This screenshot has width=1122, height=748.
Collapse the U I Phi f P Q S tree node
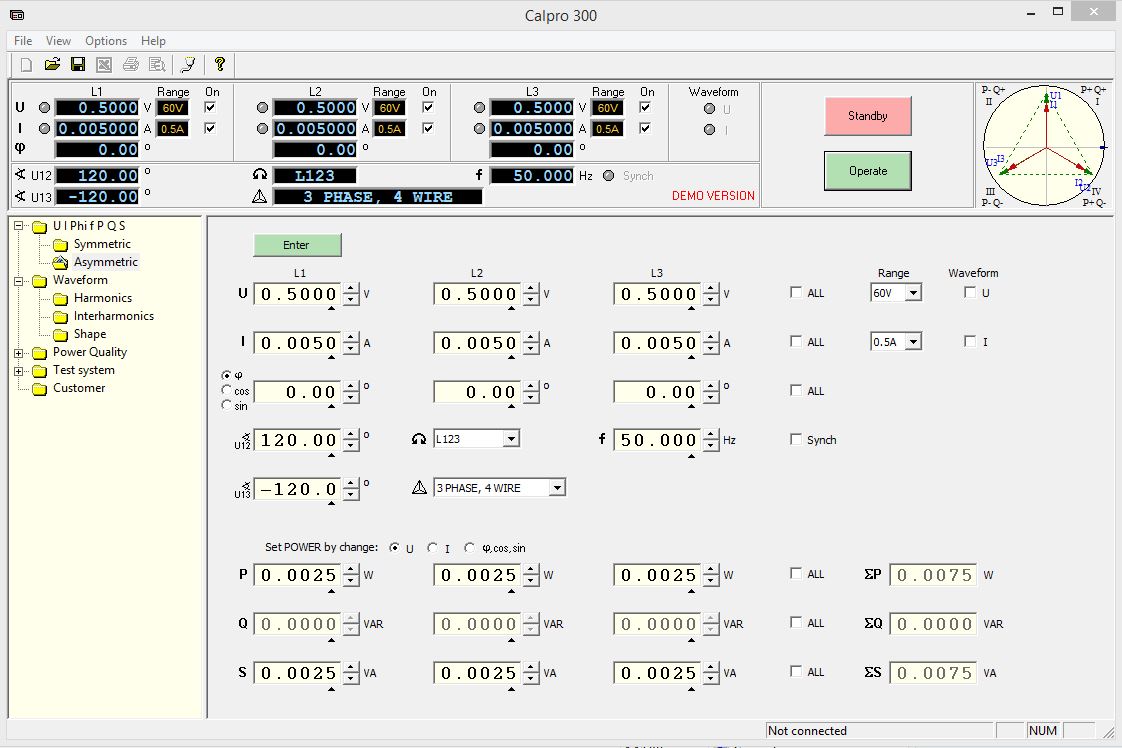[19, 226]
